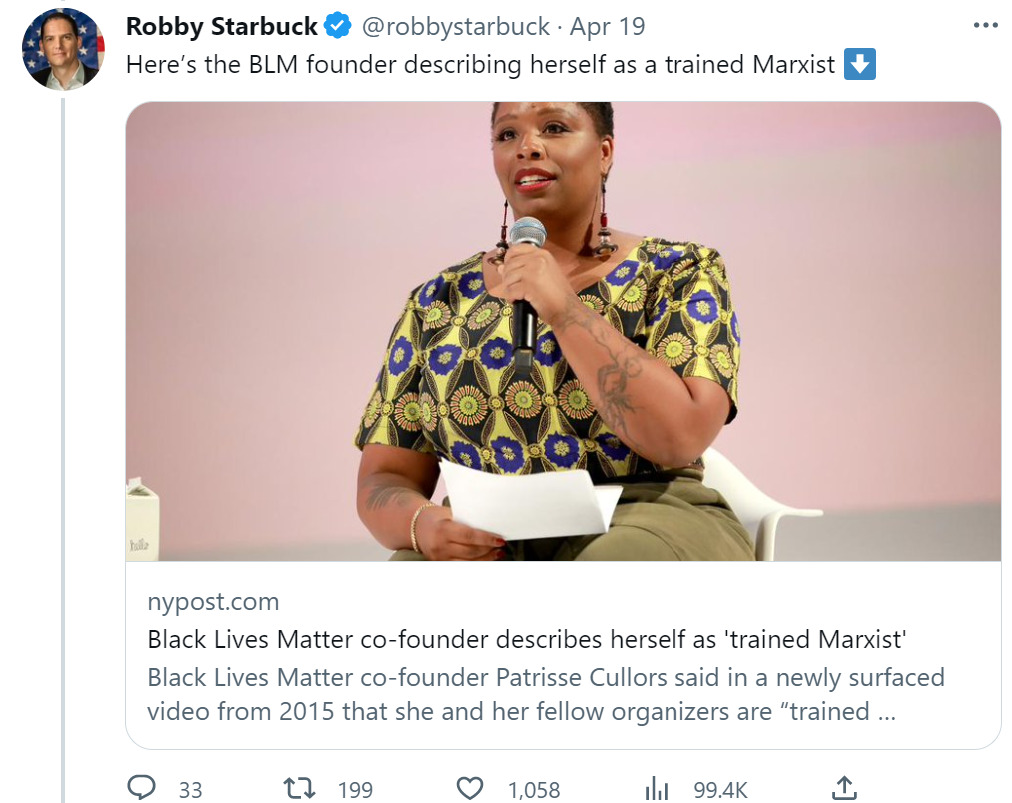Open the @robbystarbuck handle link
The image size is (1012, 803).
(x=455, y=26)
